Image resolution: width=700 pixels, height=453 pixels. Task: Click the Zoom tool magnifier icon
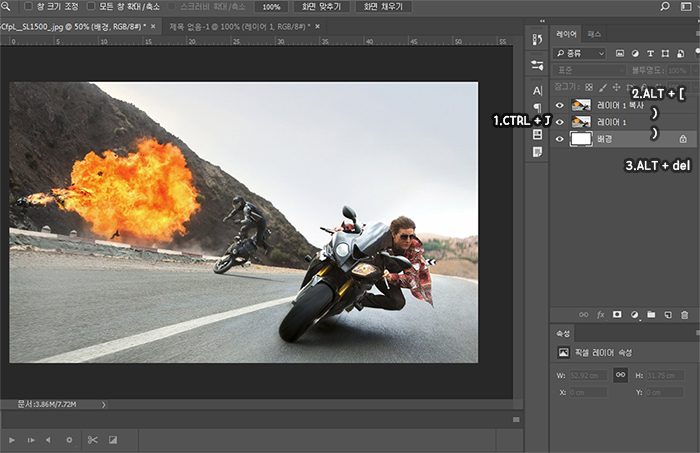coord(5,6)
